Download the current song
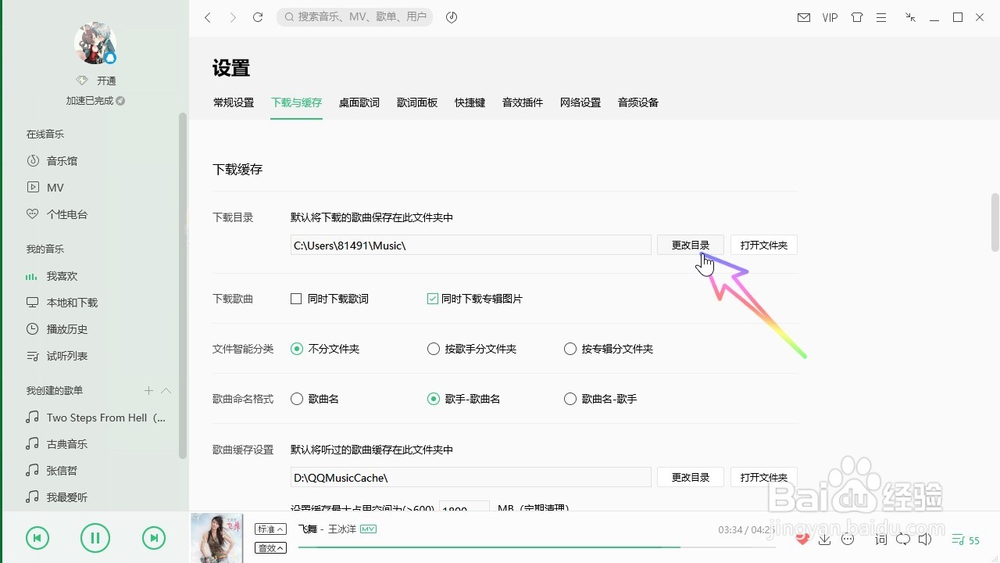1000x563 pixels. coord(825,539)
